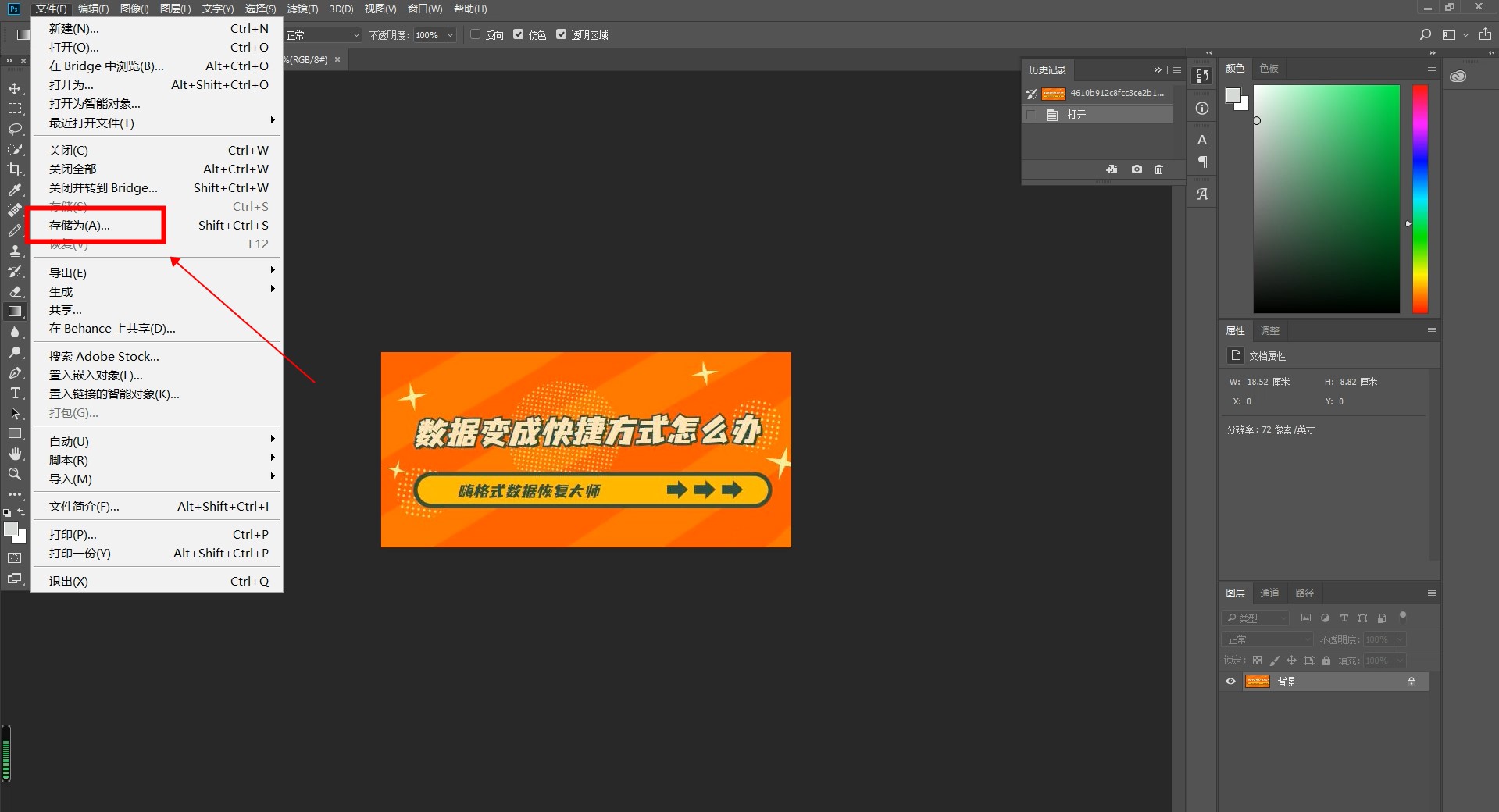Select the Zoom tool
1499x812 pixels.
coord(15,474)
